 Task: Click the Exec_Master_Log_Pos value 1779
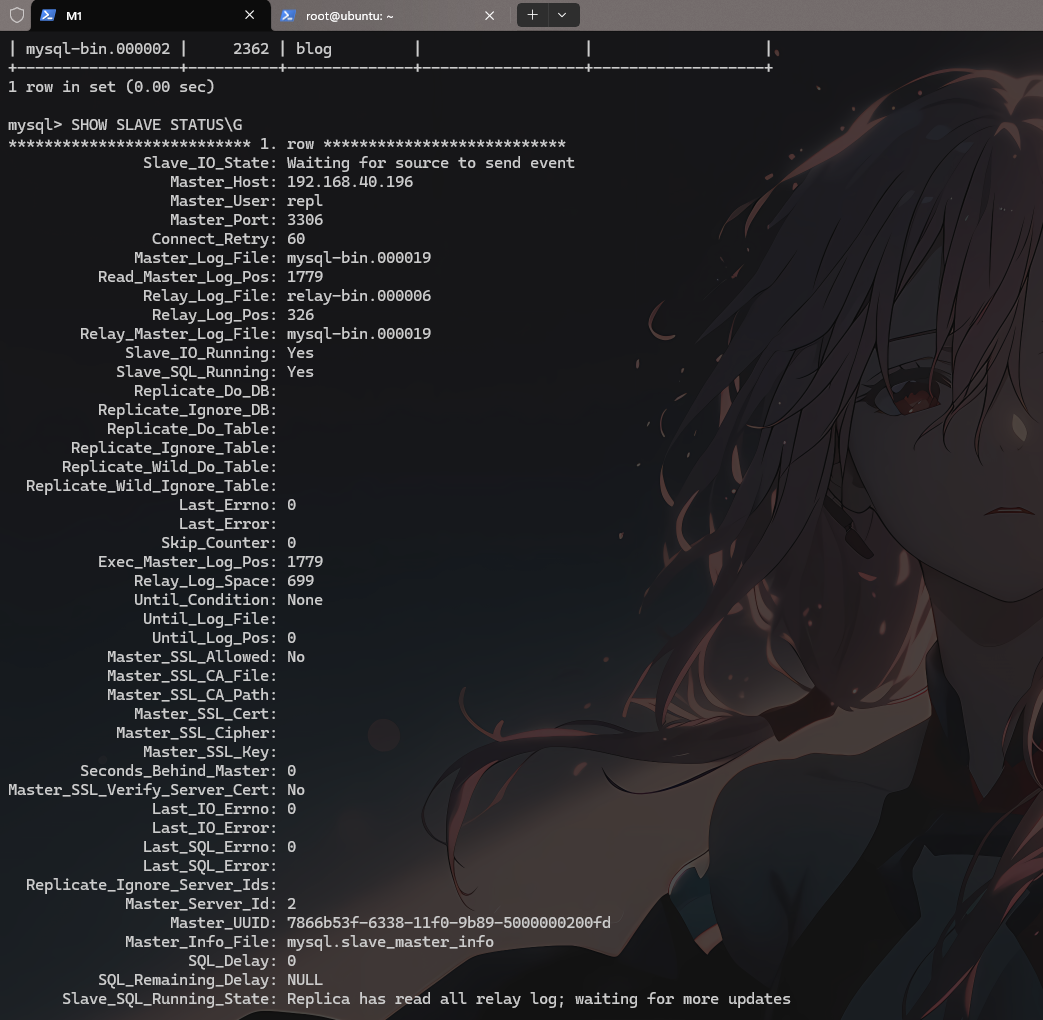[x=305, y=562]
